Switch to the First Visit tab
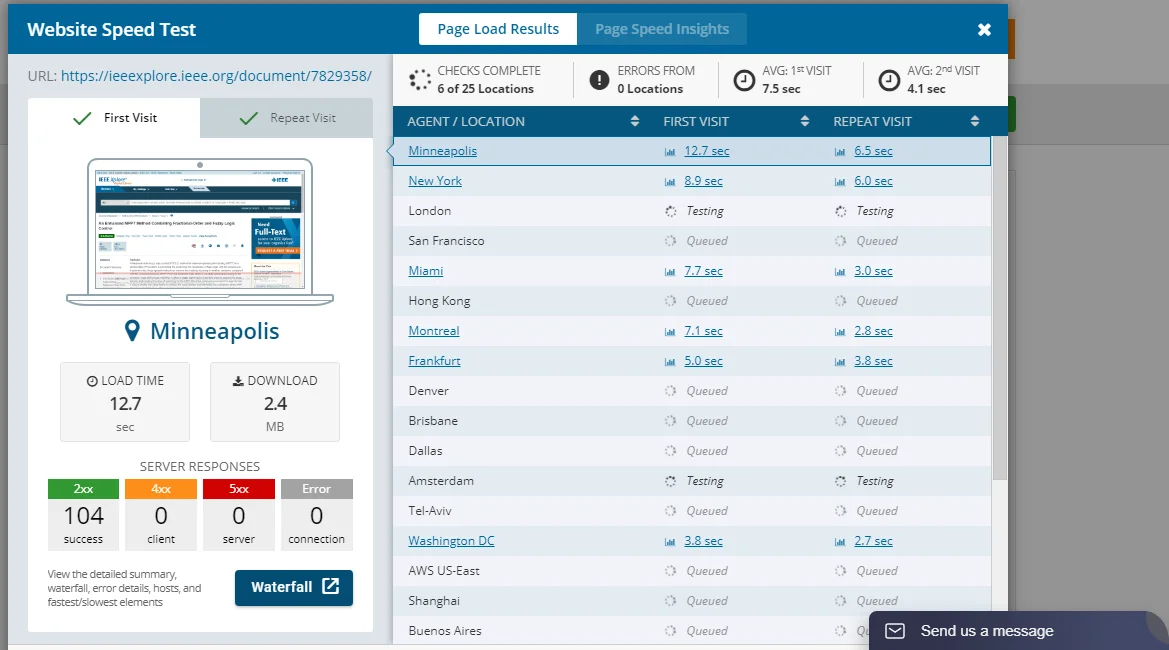This screenshot has height=650, width=1169. pyautogui.click(x=114, y=118)
